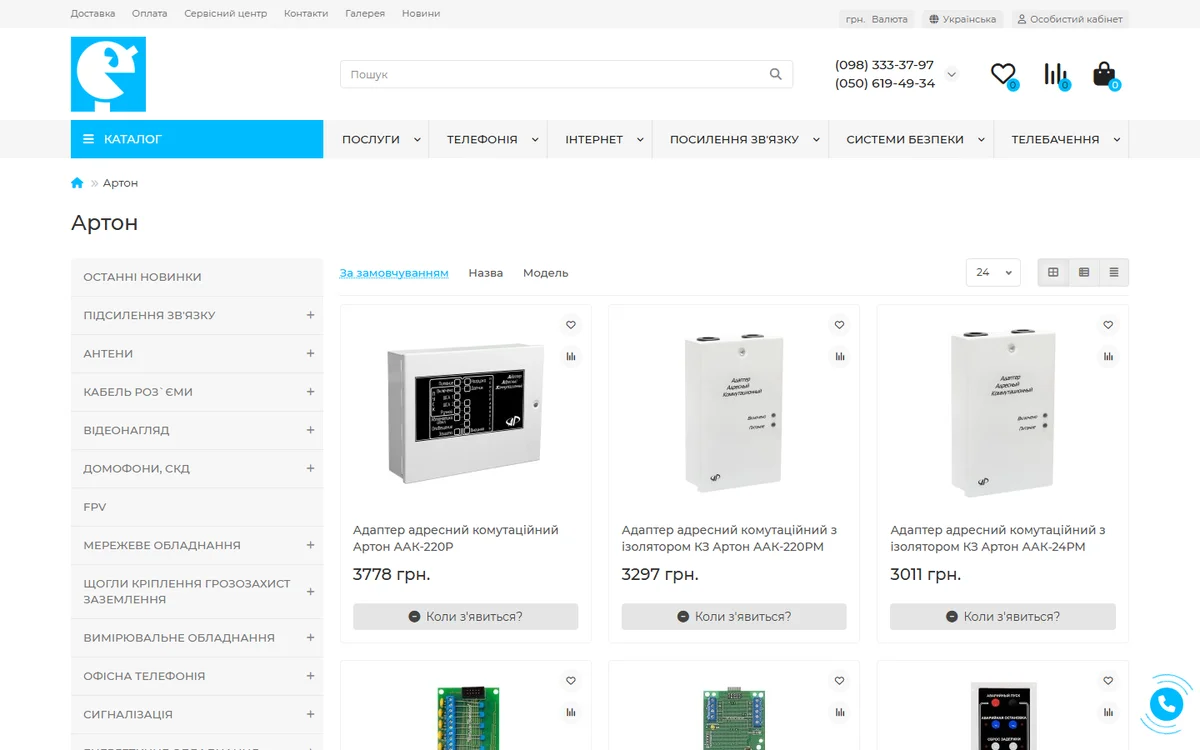
Task: Expand ДОМОФОНИ, СКД category plus
Action: (310, 468)
